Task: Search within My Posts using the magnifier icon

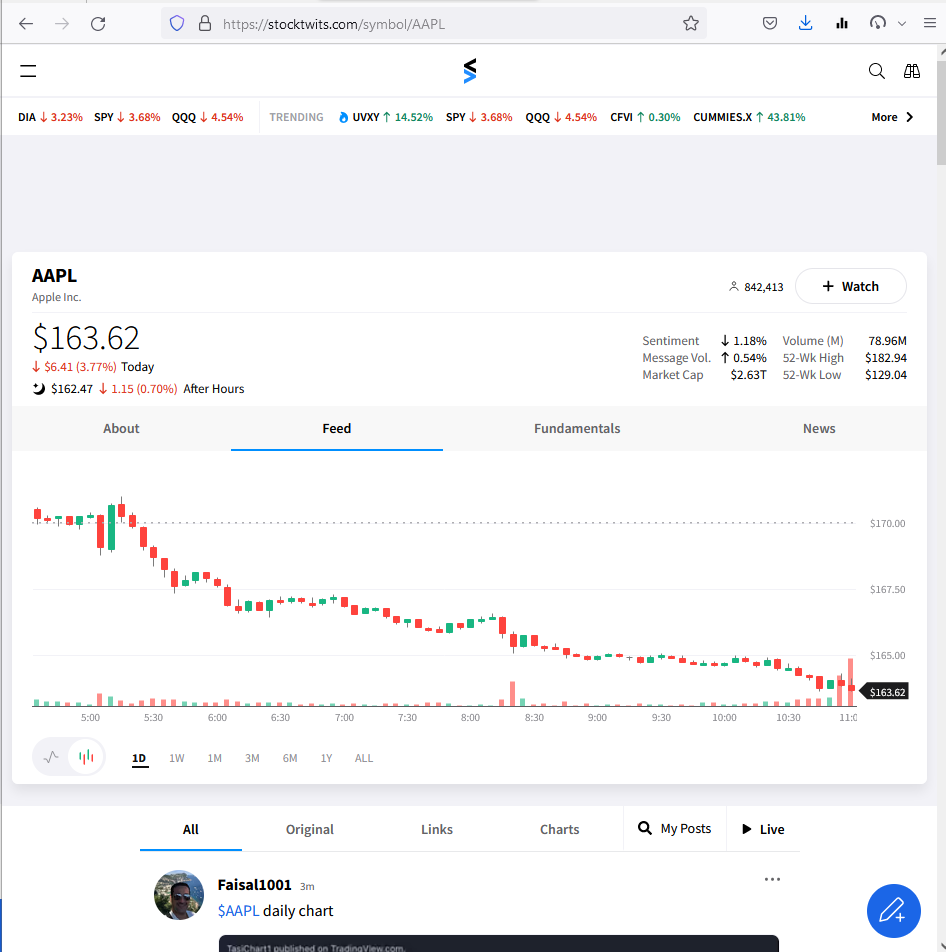Action: pos(645,829)
